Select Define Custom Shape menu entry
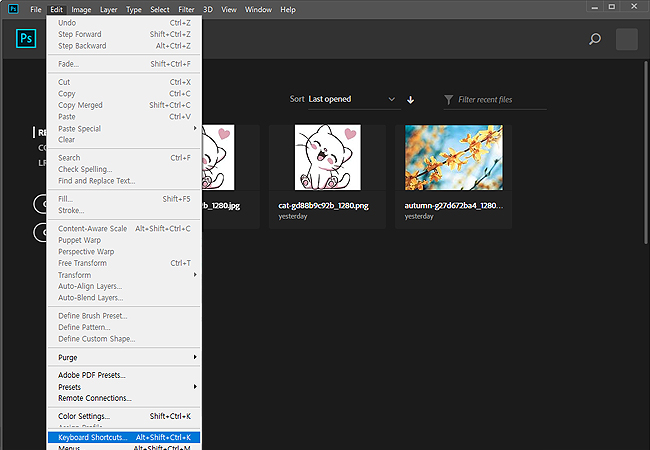 [124, 339]
